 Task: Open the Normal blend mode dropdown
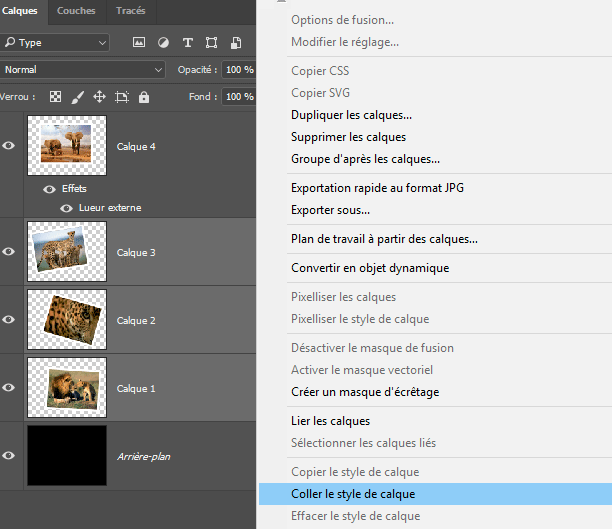(82, 70)
